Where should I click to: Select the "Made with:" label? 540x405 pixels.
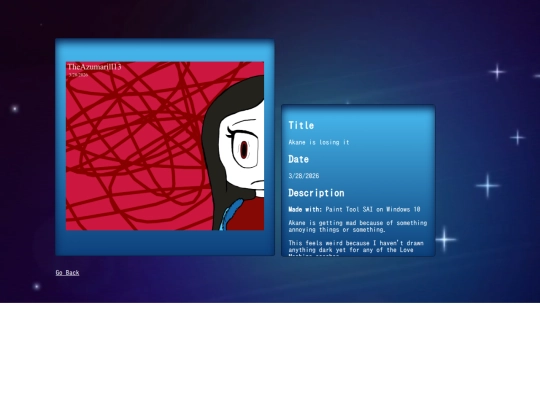305,209
